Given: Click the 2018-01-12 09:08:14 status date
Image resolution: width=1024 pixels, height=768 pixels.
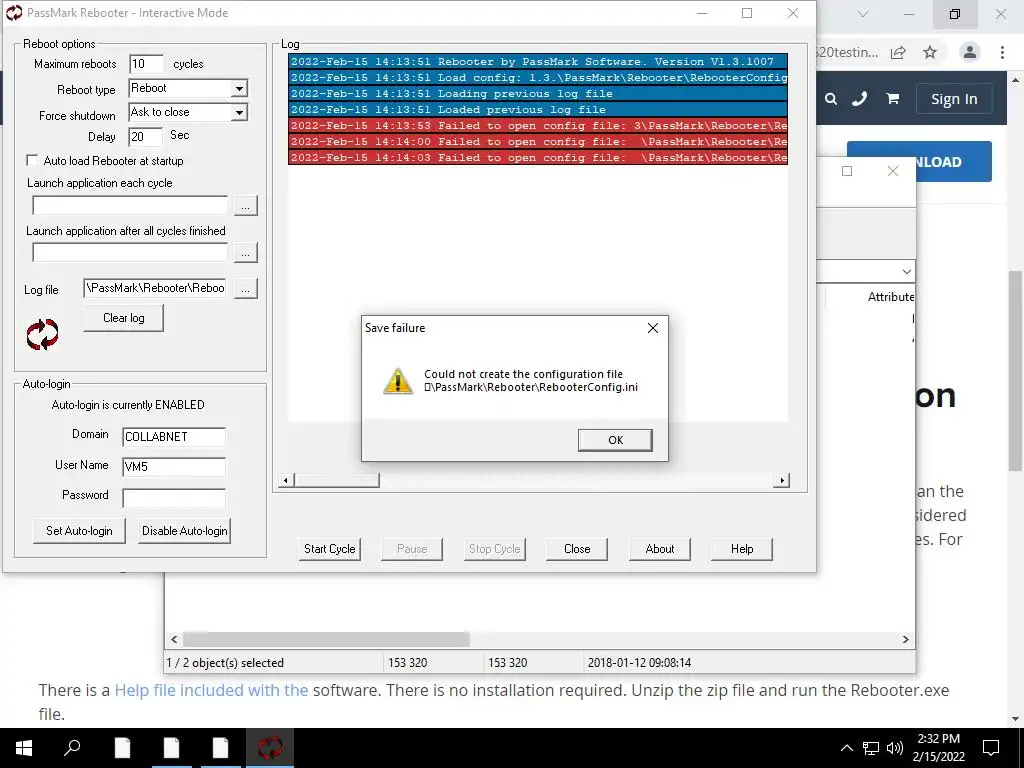Looking at the screenshot, I should tap(639, 663).
